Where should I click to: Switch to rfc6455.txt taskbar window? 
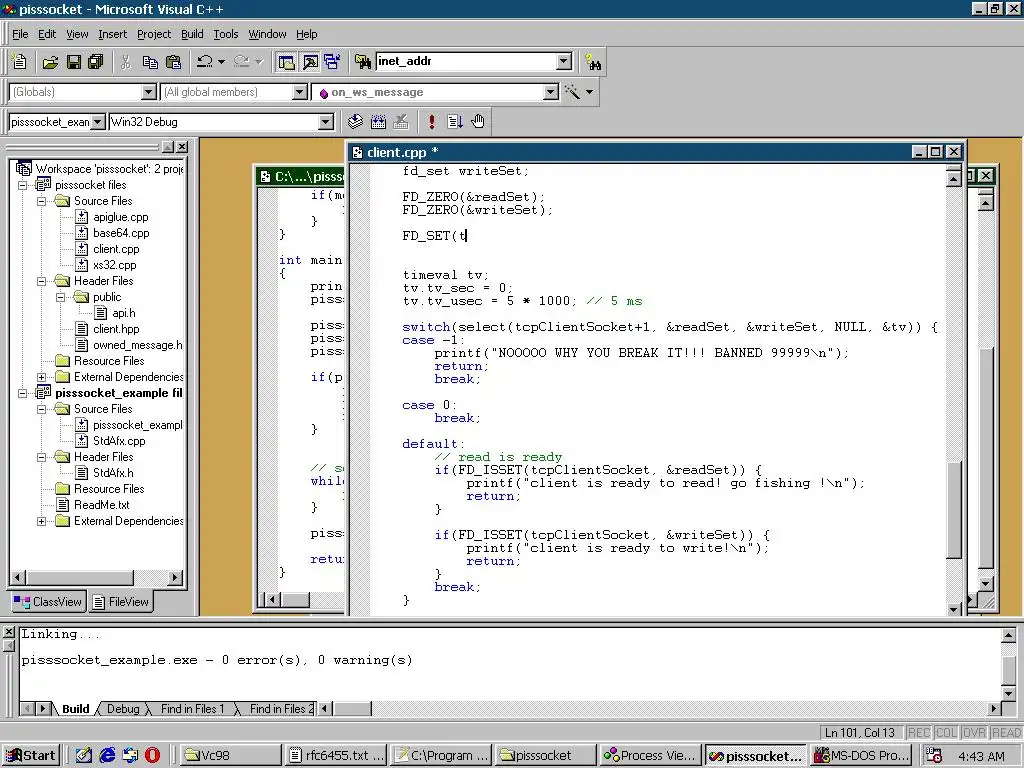(336, 756)
